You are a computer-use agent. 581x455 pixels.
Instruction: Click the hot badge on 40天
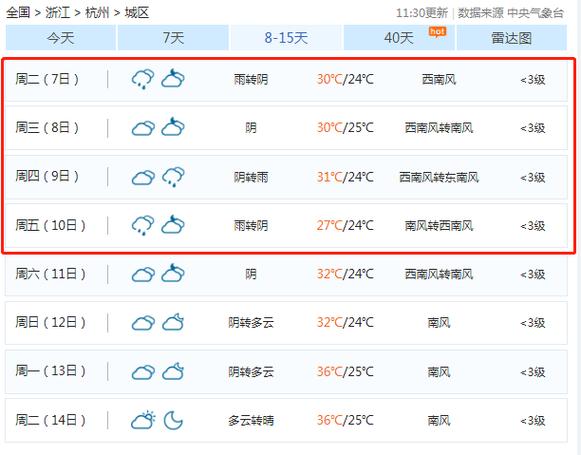click(x=437, y=32)
